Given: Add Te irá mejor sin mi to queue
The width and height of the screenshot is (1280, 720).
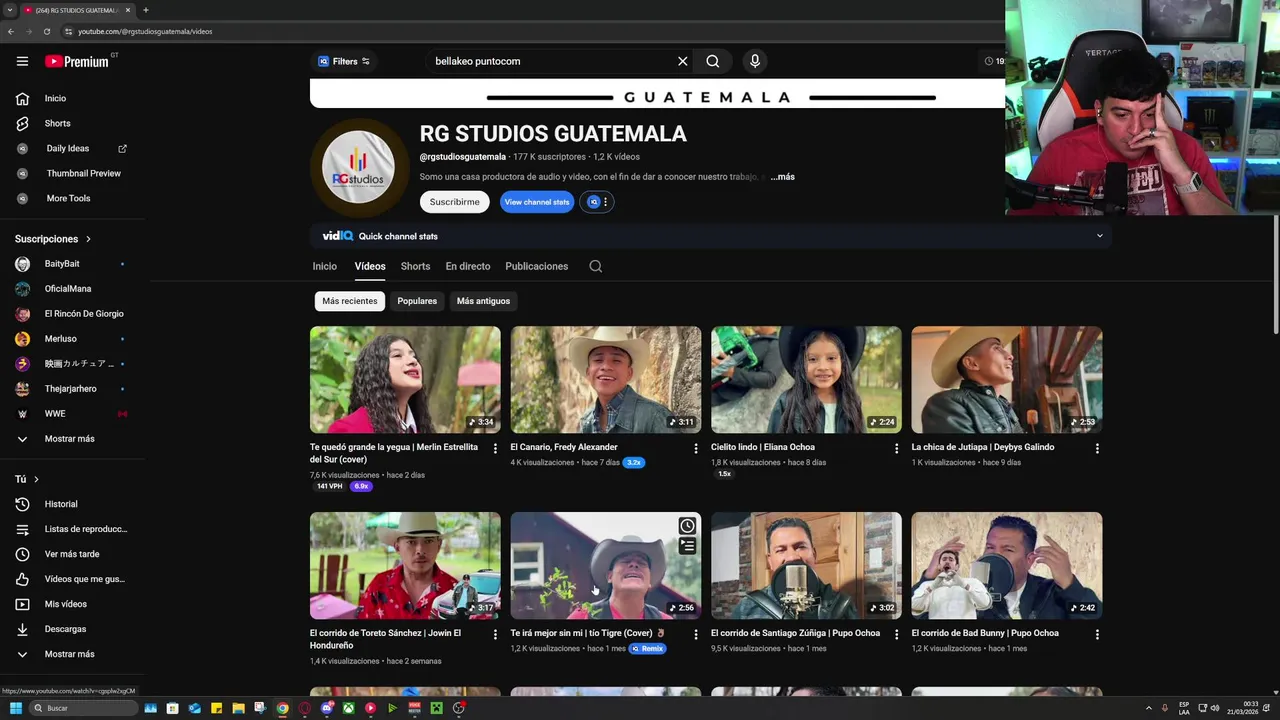Looking at the screenshot, I should click(687, 546).
